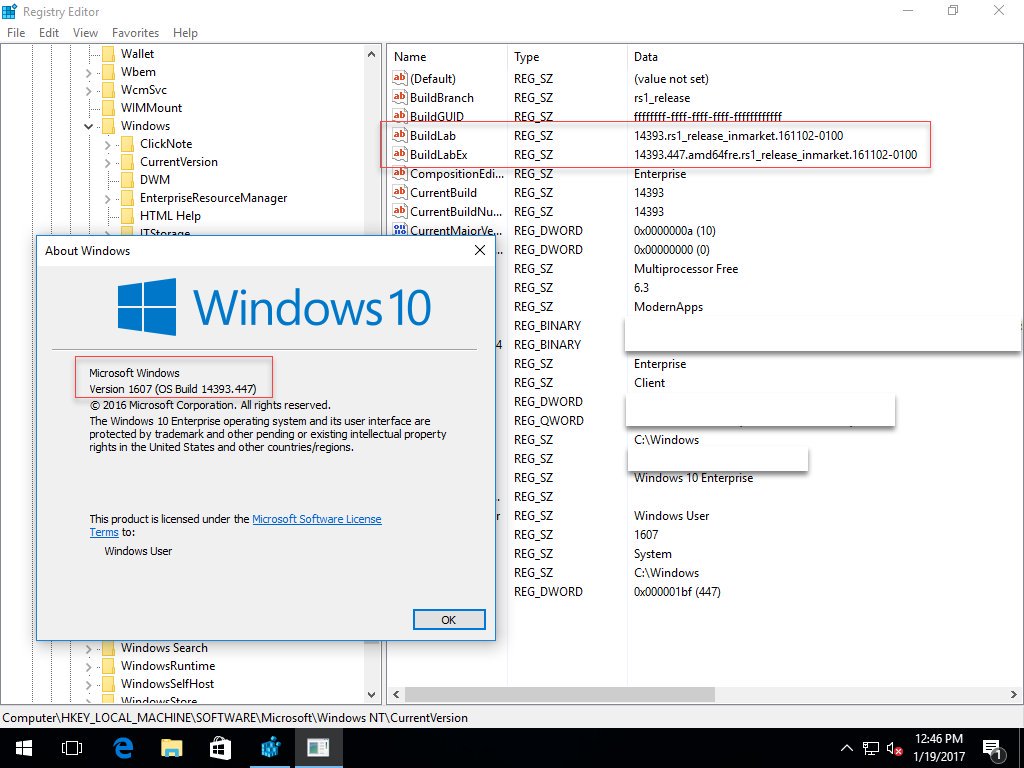The height and width of the screenshot is (768, 1024).
Task: Click the (Default) string value icon
Action: click(400, 78)
